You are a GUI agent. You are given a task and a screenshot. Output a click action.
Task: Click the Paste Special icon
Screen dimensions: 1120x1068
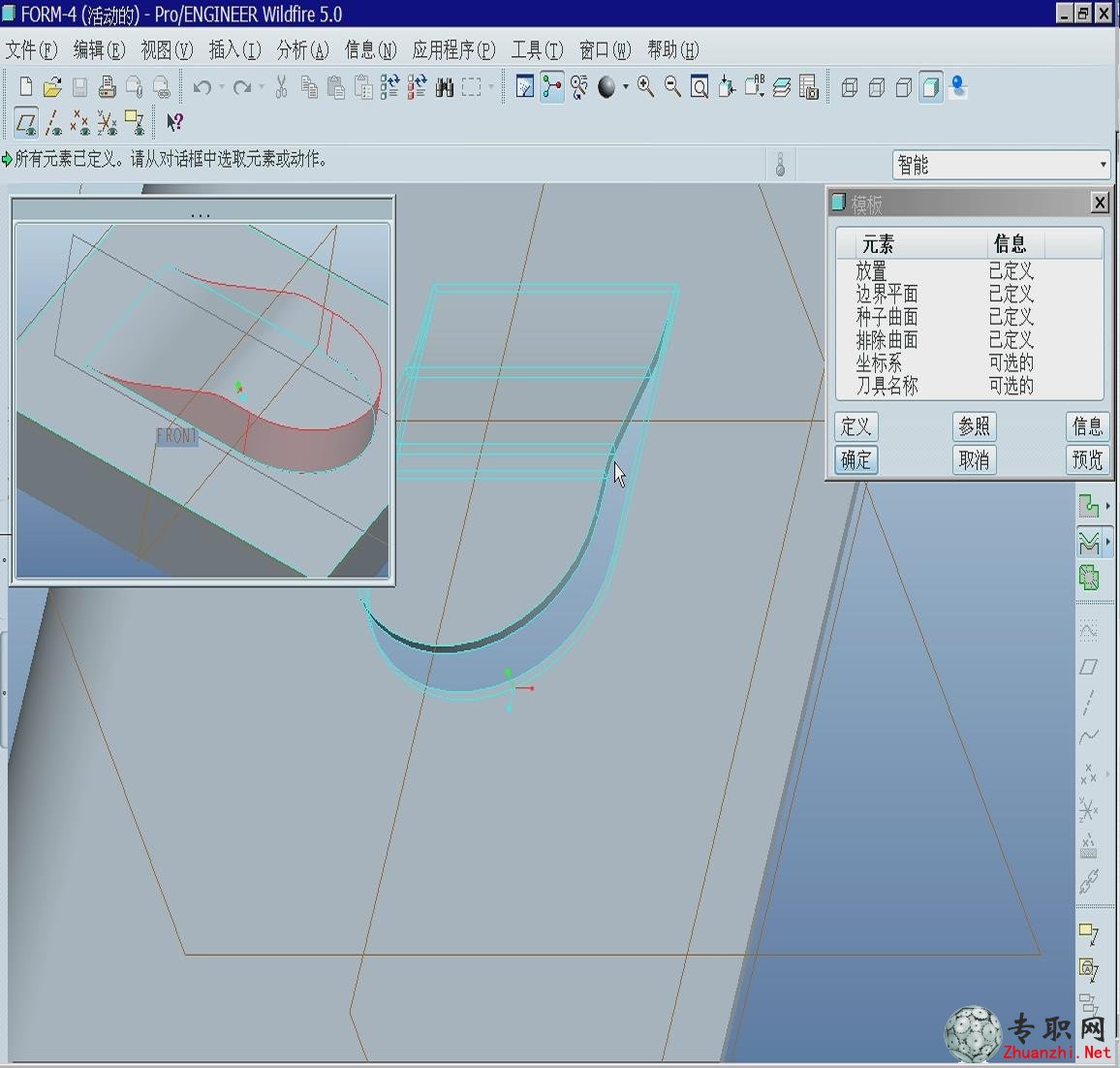tap(363, 87)
